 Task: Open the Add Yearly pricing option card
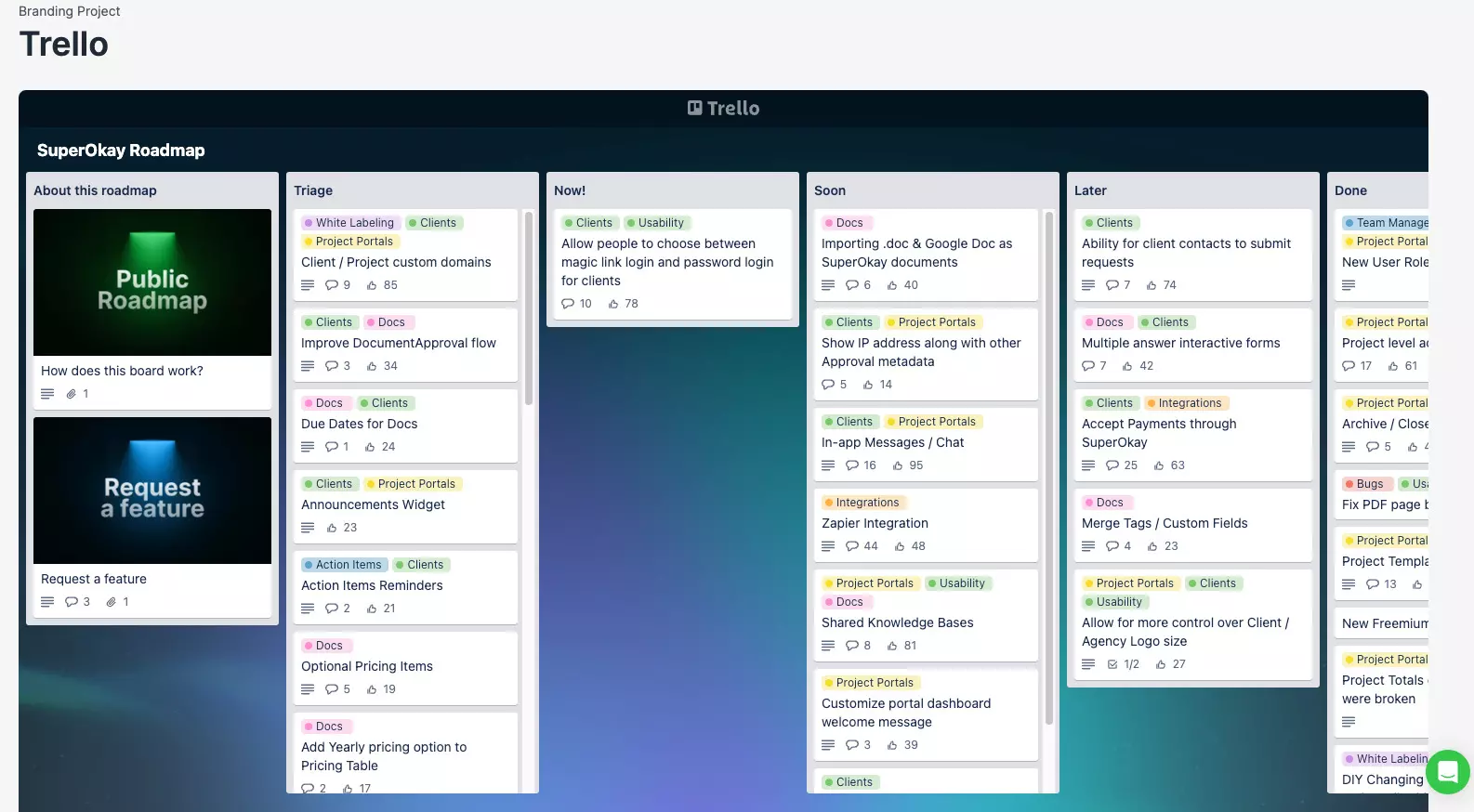405,753
